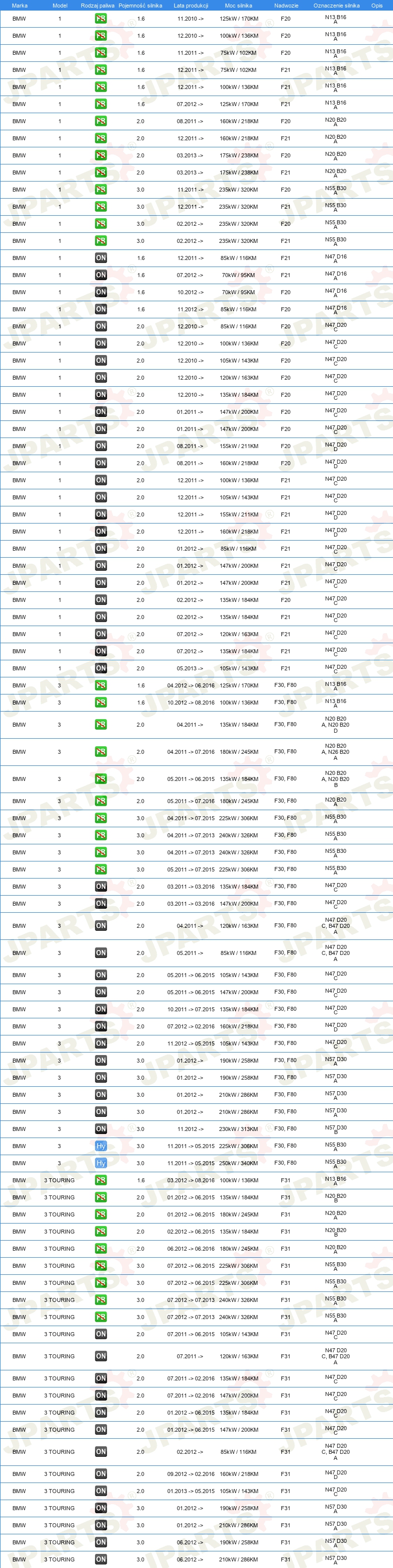Click the hybrid Hy icon in the 250kW / 340KM row

click(x=101, y=1163)
